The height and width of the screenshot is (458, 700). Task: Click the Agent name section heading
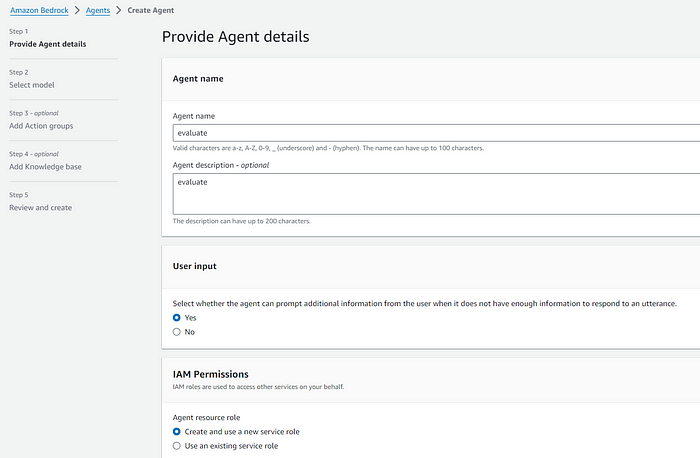pyautogui.click(x=198, y=79)
